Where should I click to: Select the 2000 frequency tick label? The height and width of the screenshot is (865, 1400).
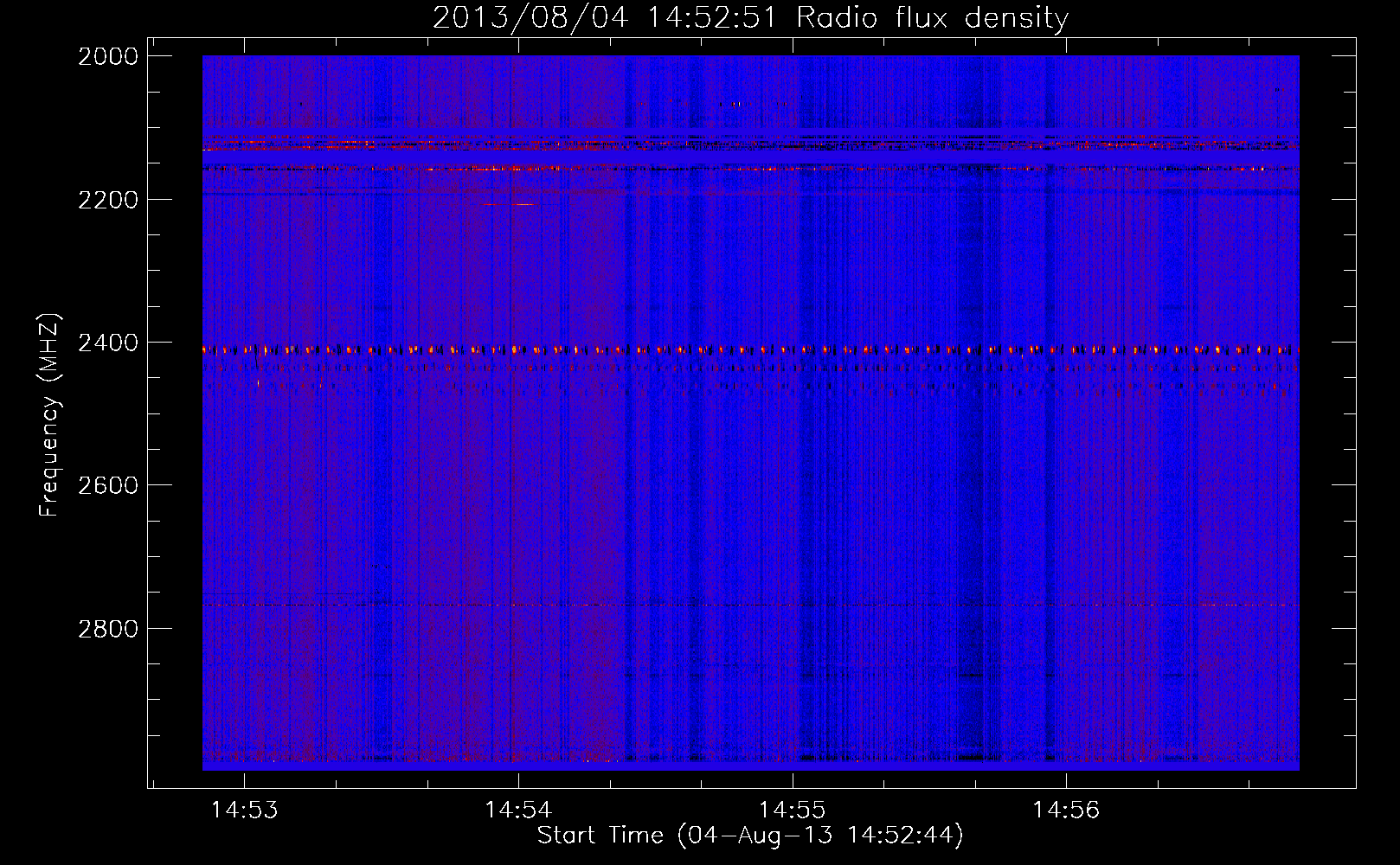pos(108,56)
